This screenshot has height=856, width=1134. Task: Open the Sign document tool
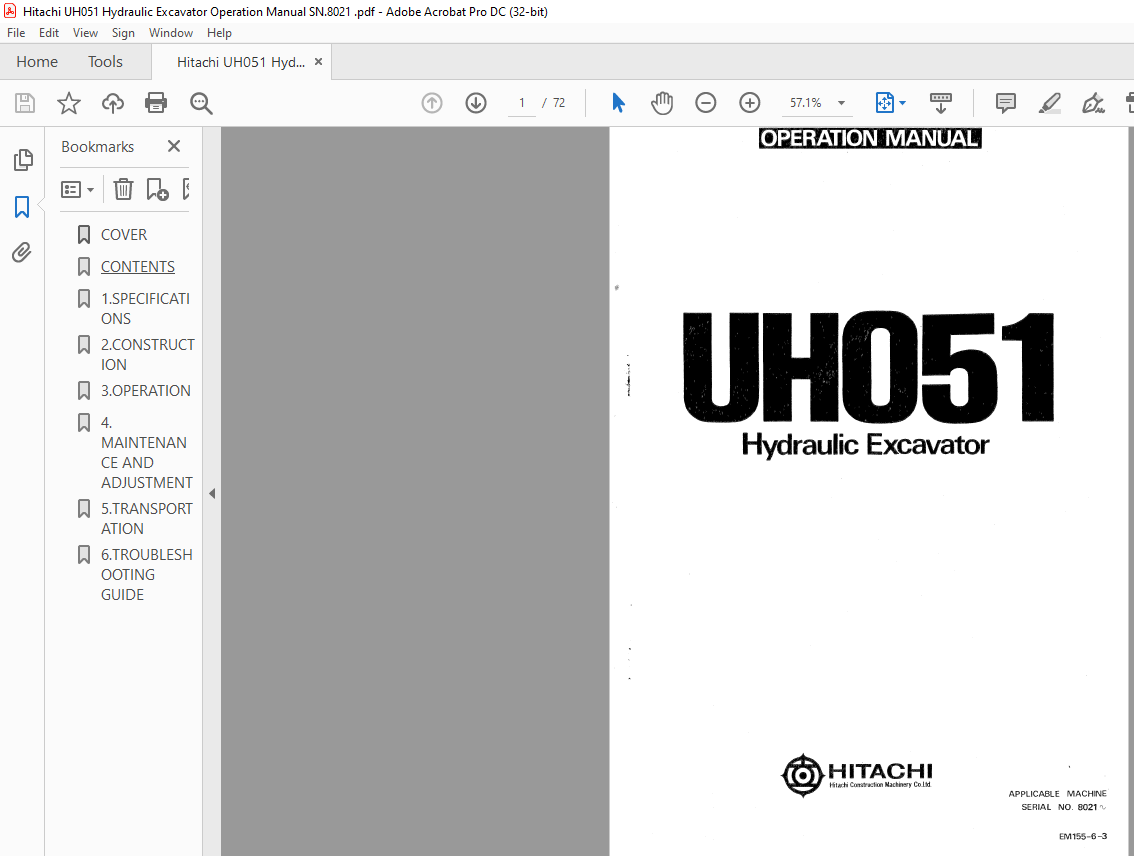click(x=1093, y=103)
